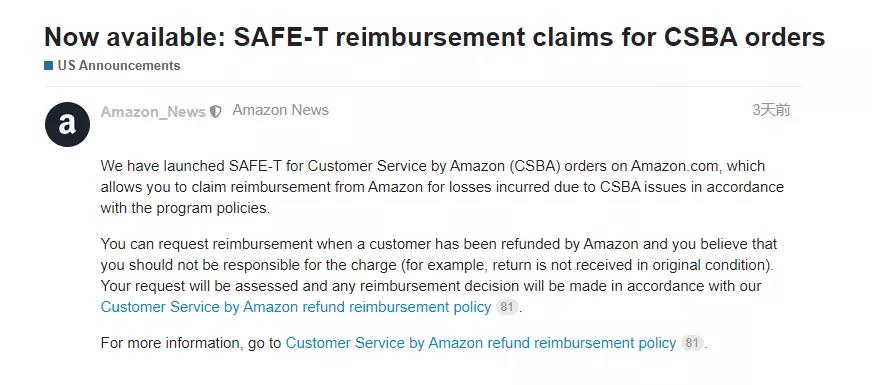872x385 pixels.
Task: Open the Amazon_News username profile
Action: 153,112
